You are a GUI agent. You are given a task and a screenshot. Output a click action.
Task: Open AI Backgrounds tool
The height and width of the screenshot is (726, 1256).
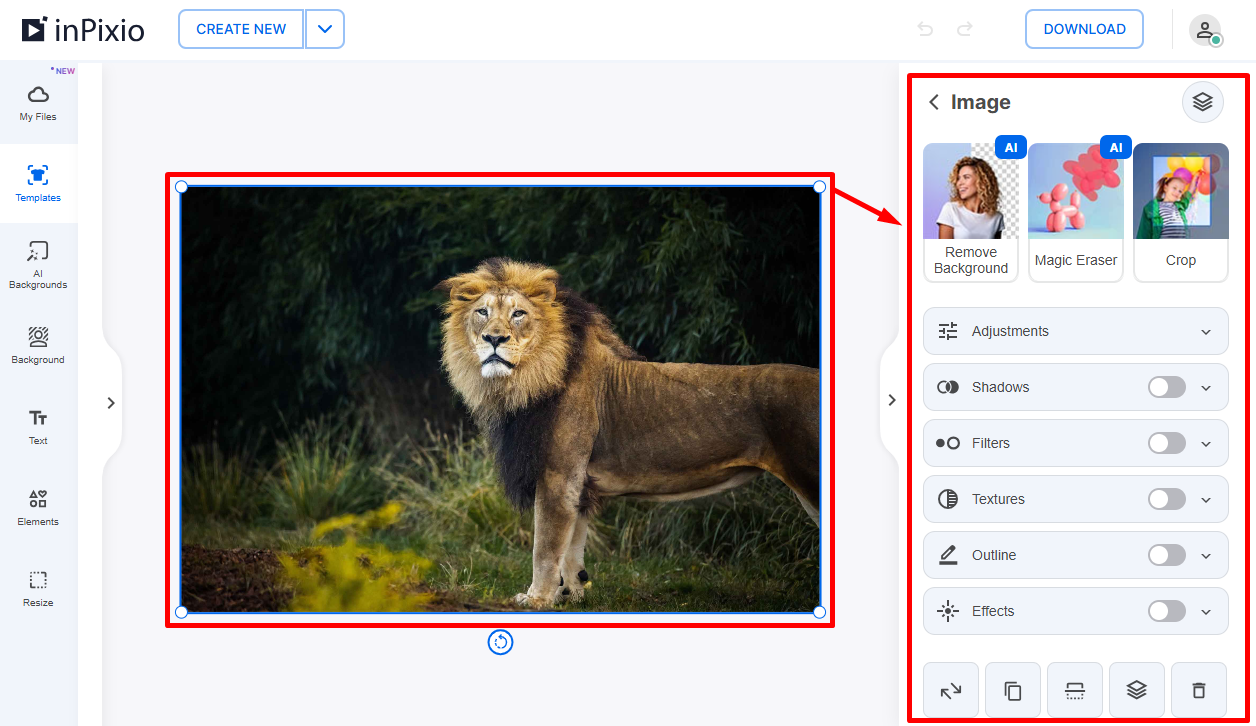point(38,265)
